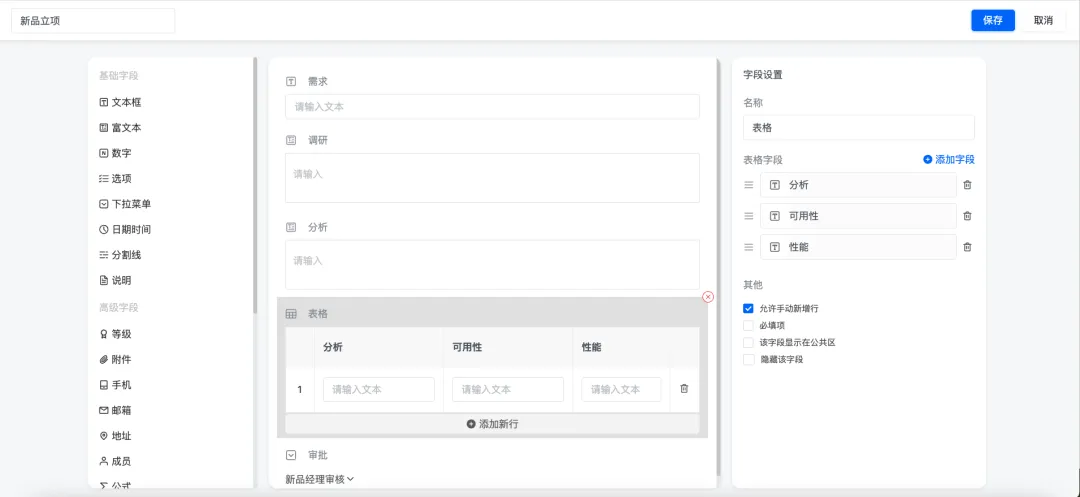Enable the 必填项 checkbox

click(749, 325)
